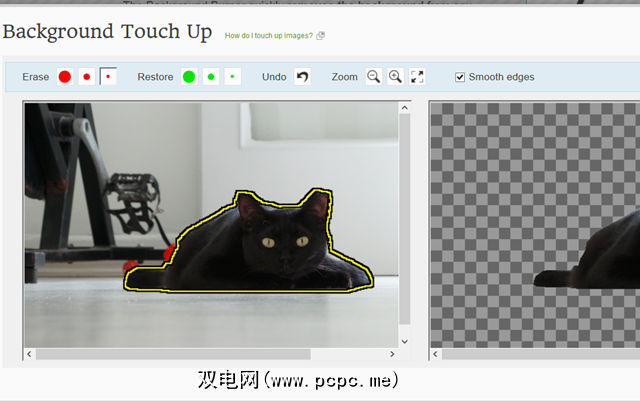Zoom out of the image

pos(374,77)
